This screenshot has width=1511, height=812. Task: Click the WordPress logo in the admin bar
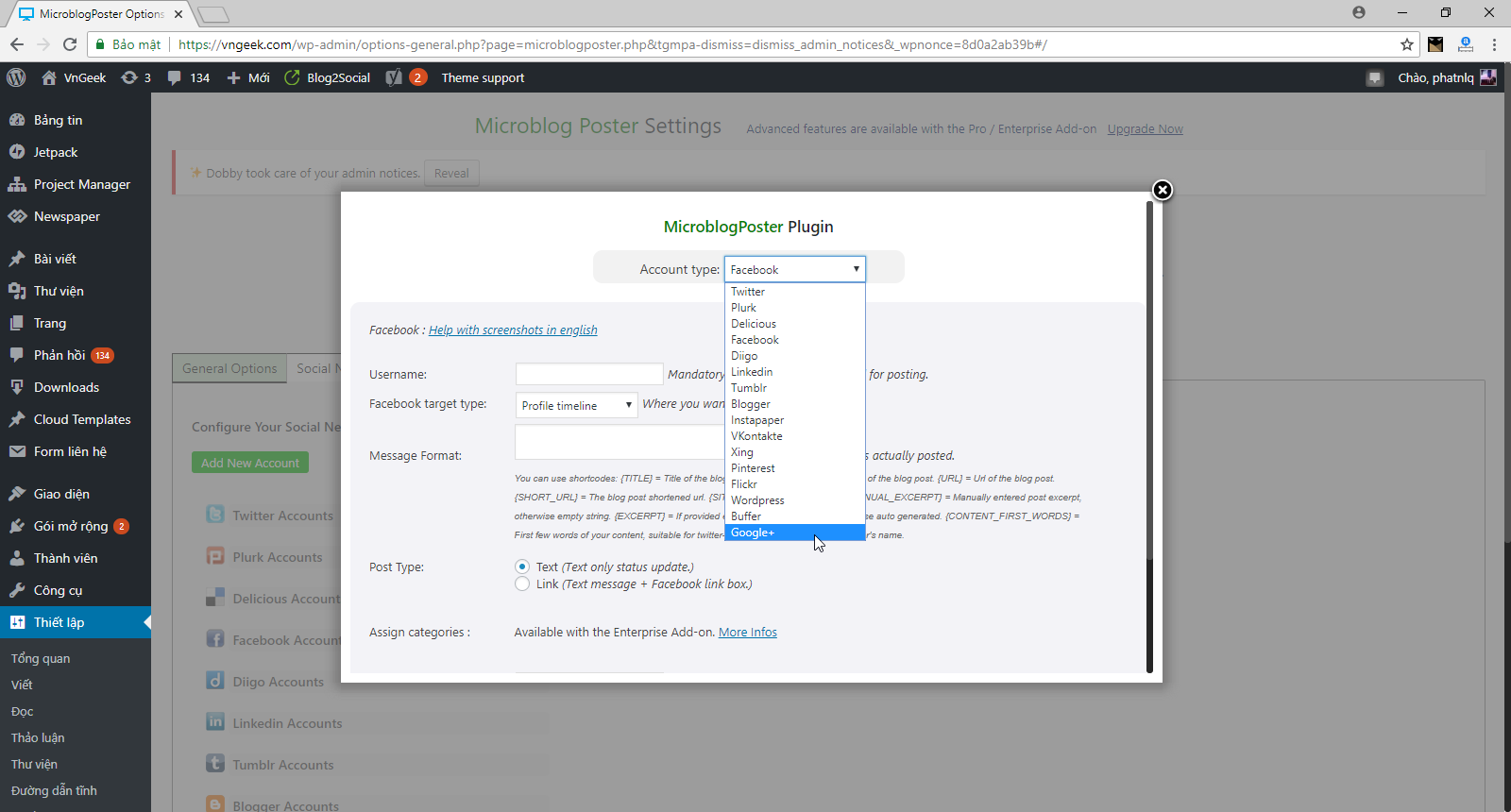(16, 77)
